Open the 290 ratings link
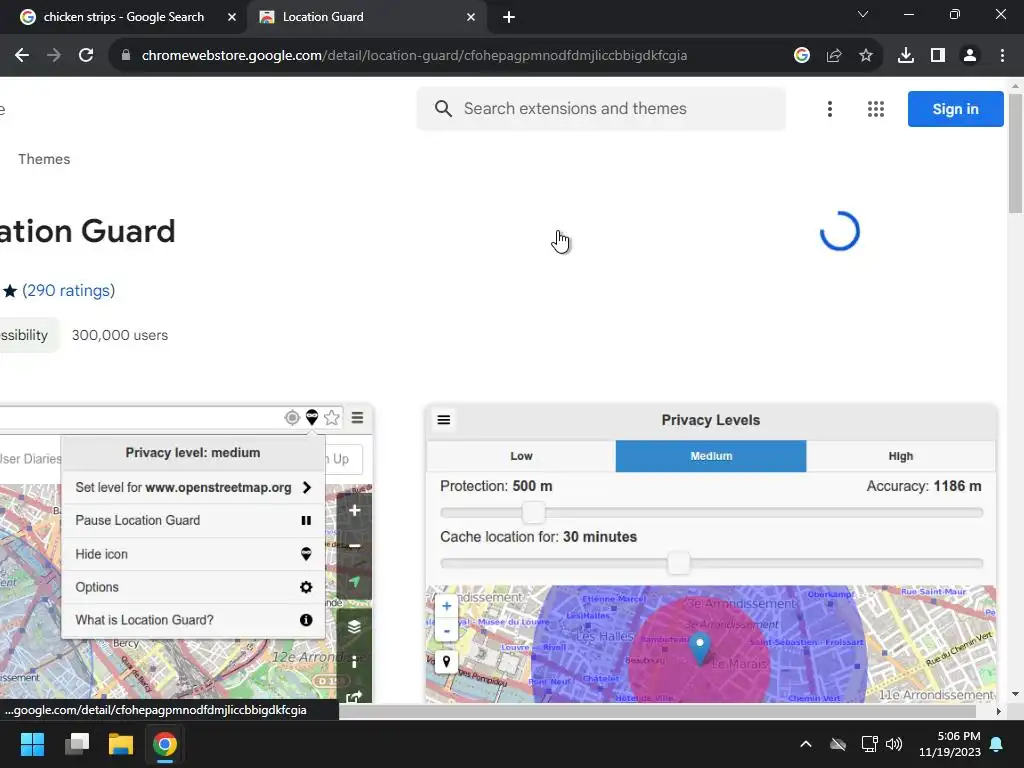Image resolution: width=1024 pixels, height=768 pixels. pos(69,290)
